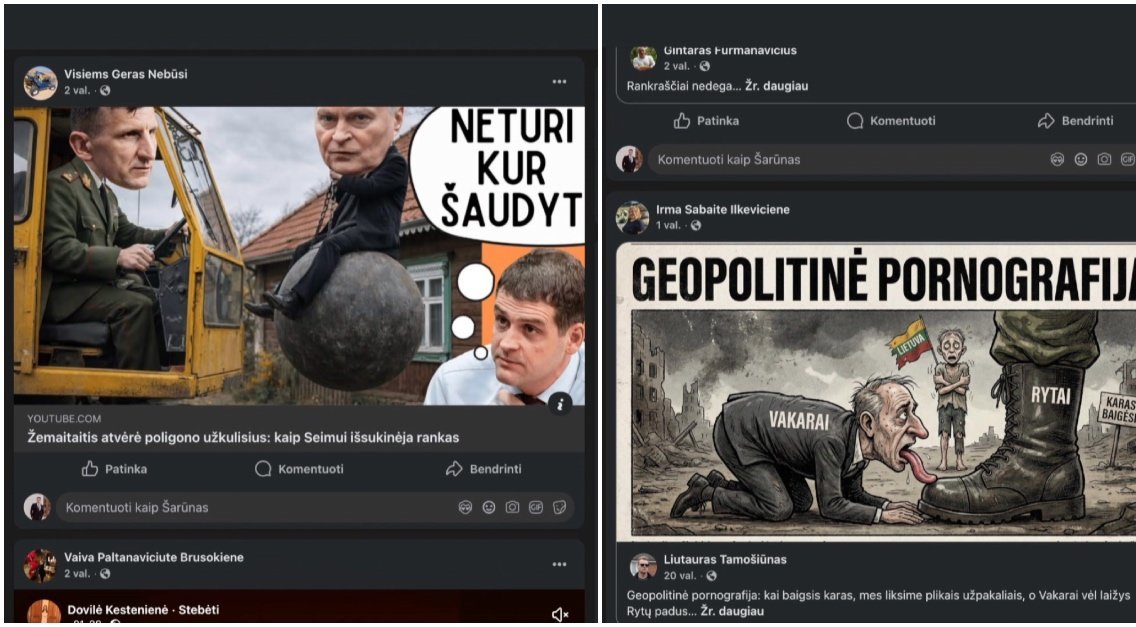Open sticker icon in left comment box
The height and width of the screenshot is (627, 1136).
(559, 507)
